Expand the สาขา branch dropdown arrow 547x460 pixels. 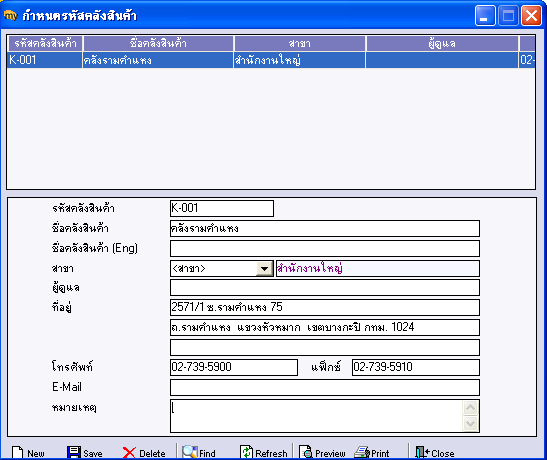(264, 269)
